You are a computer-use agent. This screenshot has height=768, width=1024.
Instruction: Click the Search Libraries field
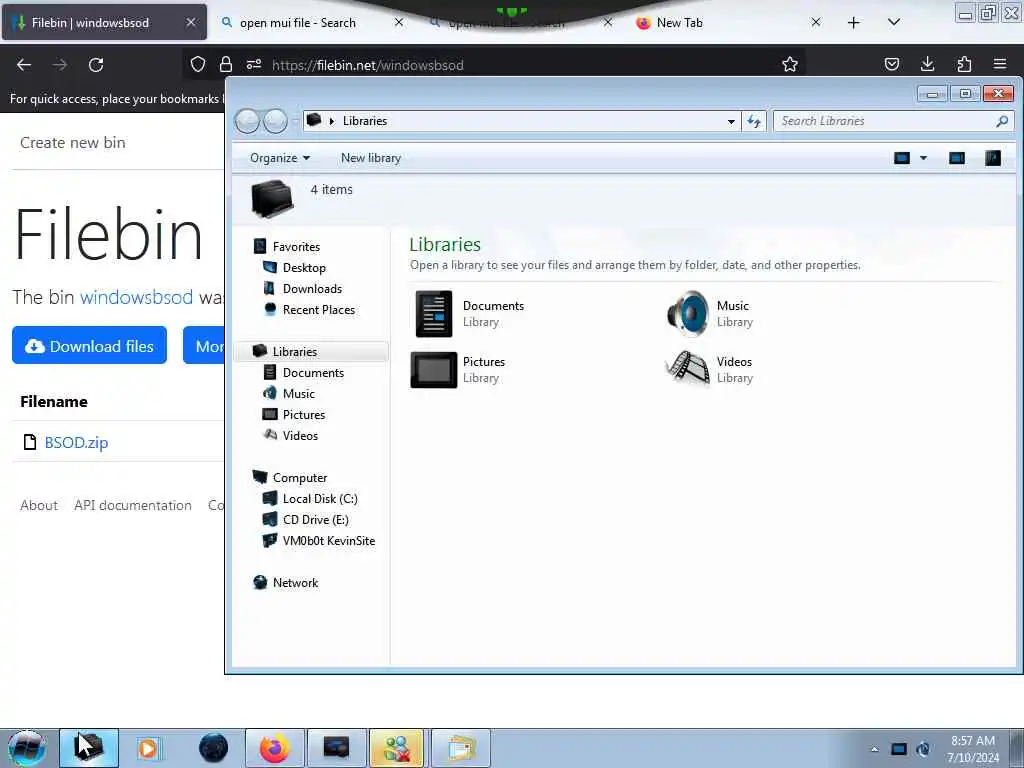click(886, 121)
